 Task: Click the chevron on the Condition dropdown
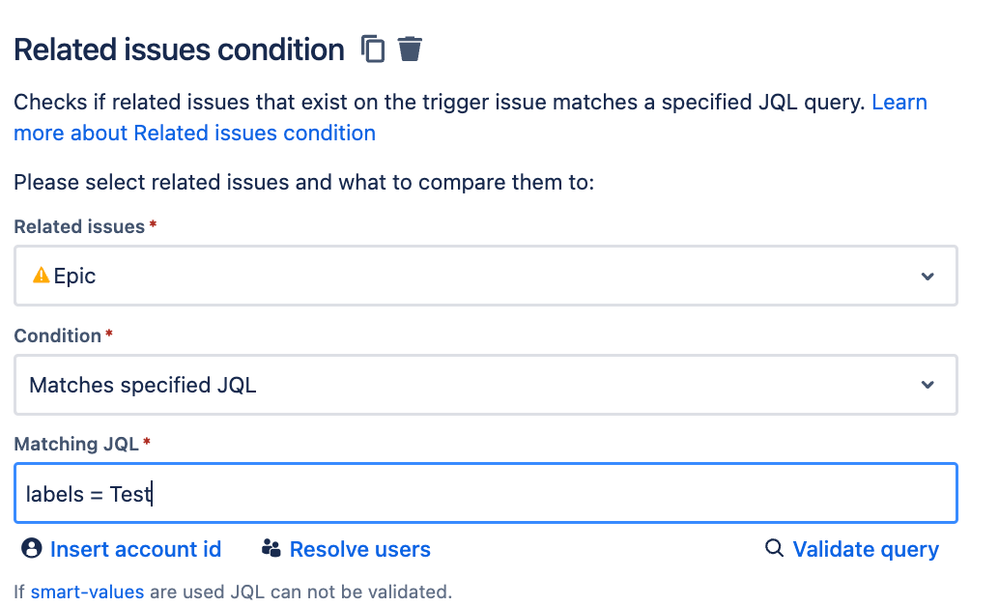tap(928, 385)
